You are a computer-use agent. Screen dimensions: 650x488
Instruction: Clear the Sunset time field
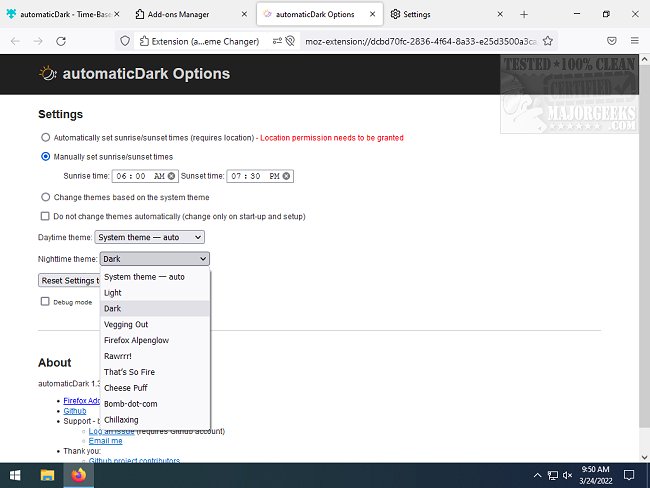click(286, 176)
